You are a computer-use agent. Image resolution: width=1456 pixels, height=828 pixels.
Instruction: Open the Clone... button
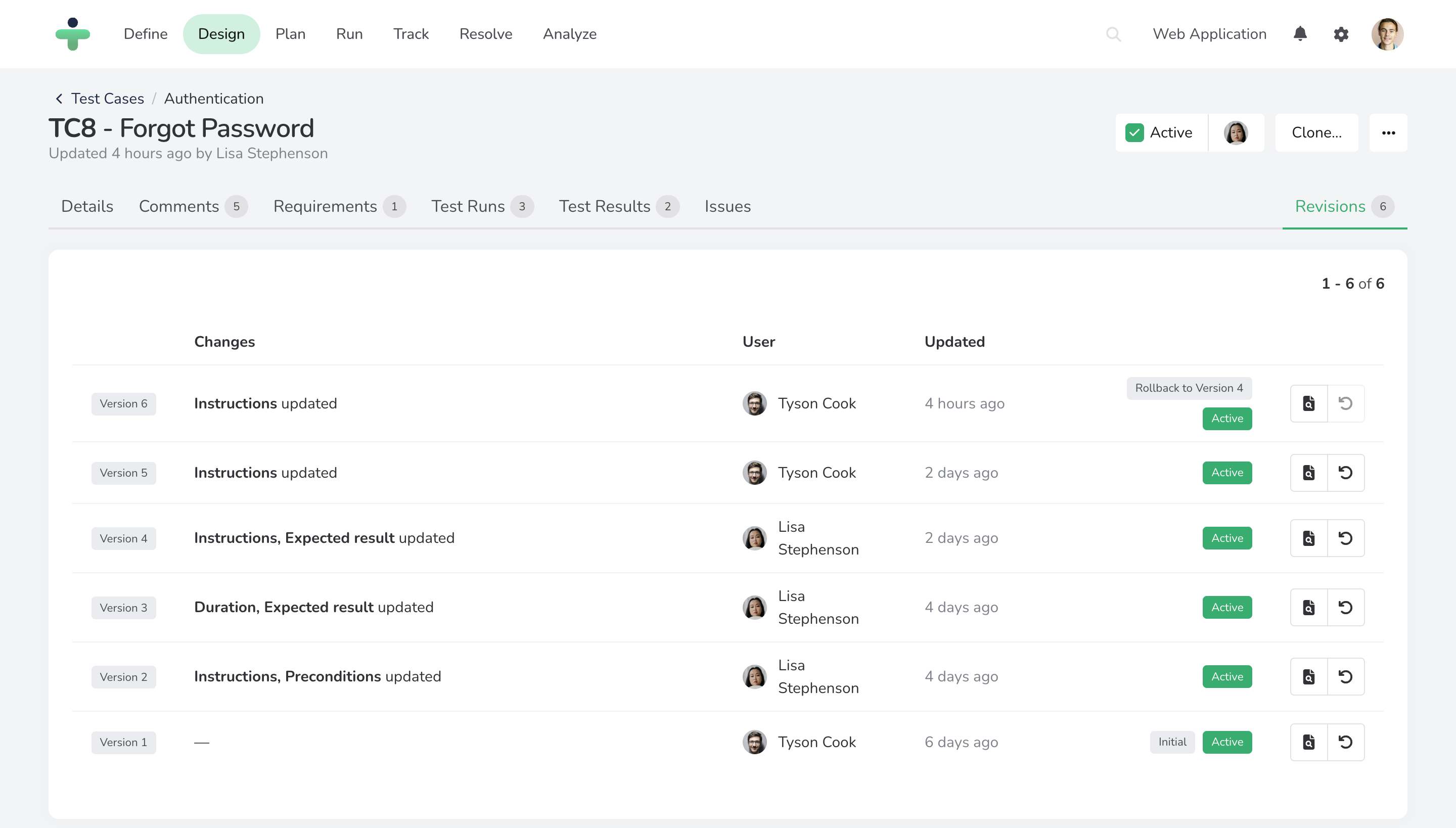click(x=1316, y=132)
